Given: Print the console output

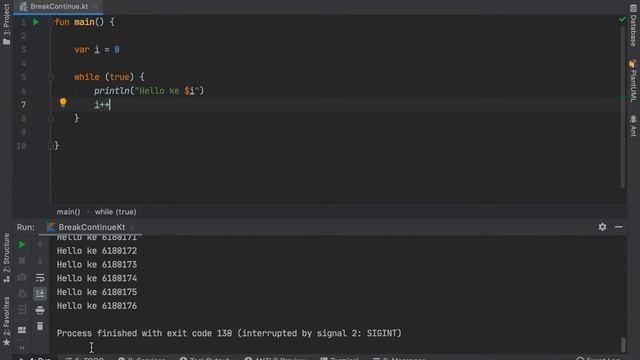Looking at the screenshot, I should pos(40,310).
